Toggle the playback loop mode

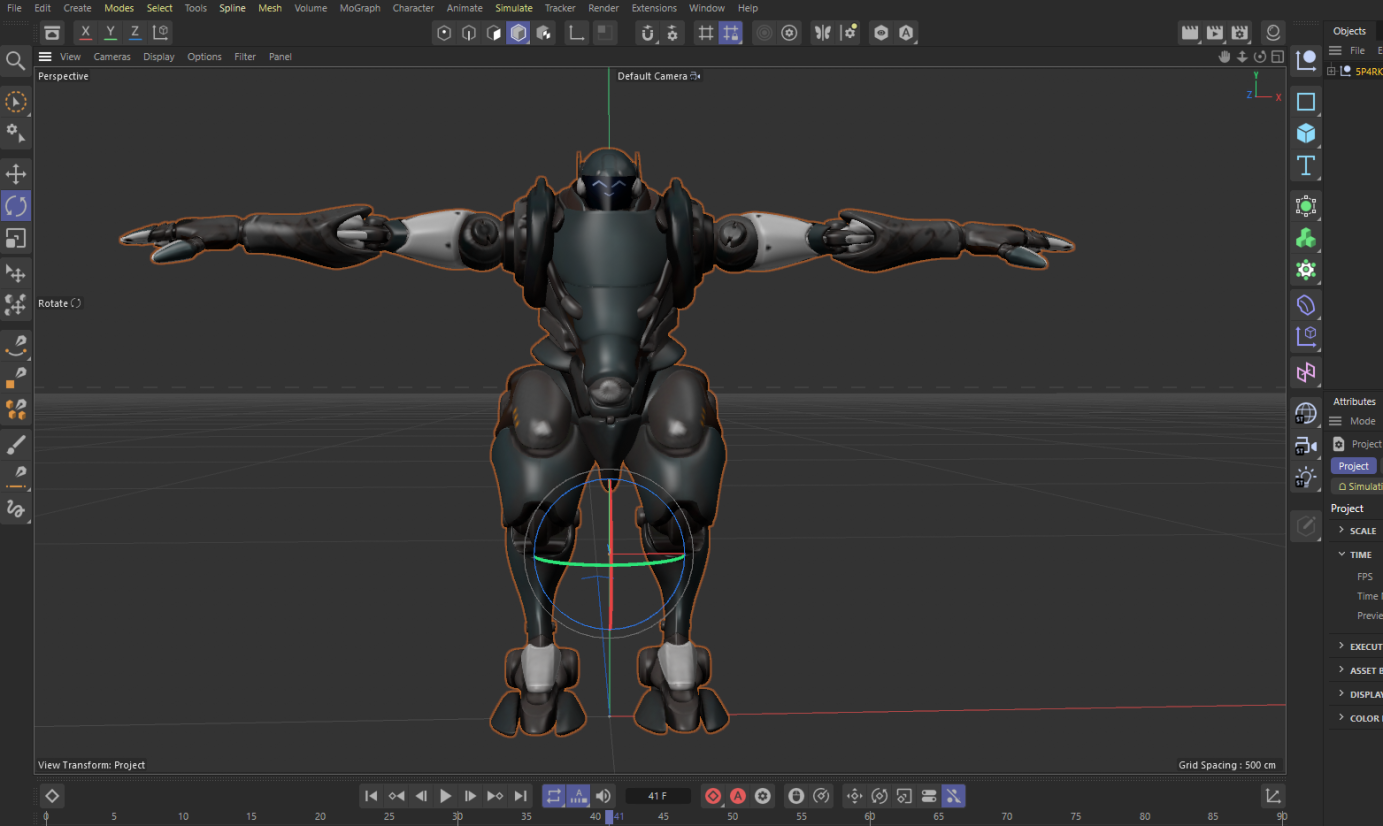(x=553, y=795)
